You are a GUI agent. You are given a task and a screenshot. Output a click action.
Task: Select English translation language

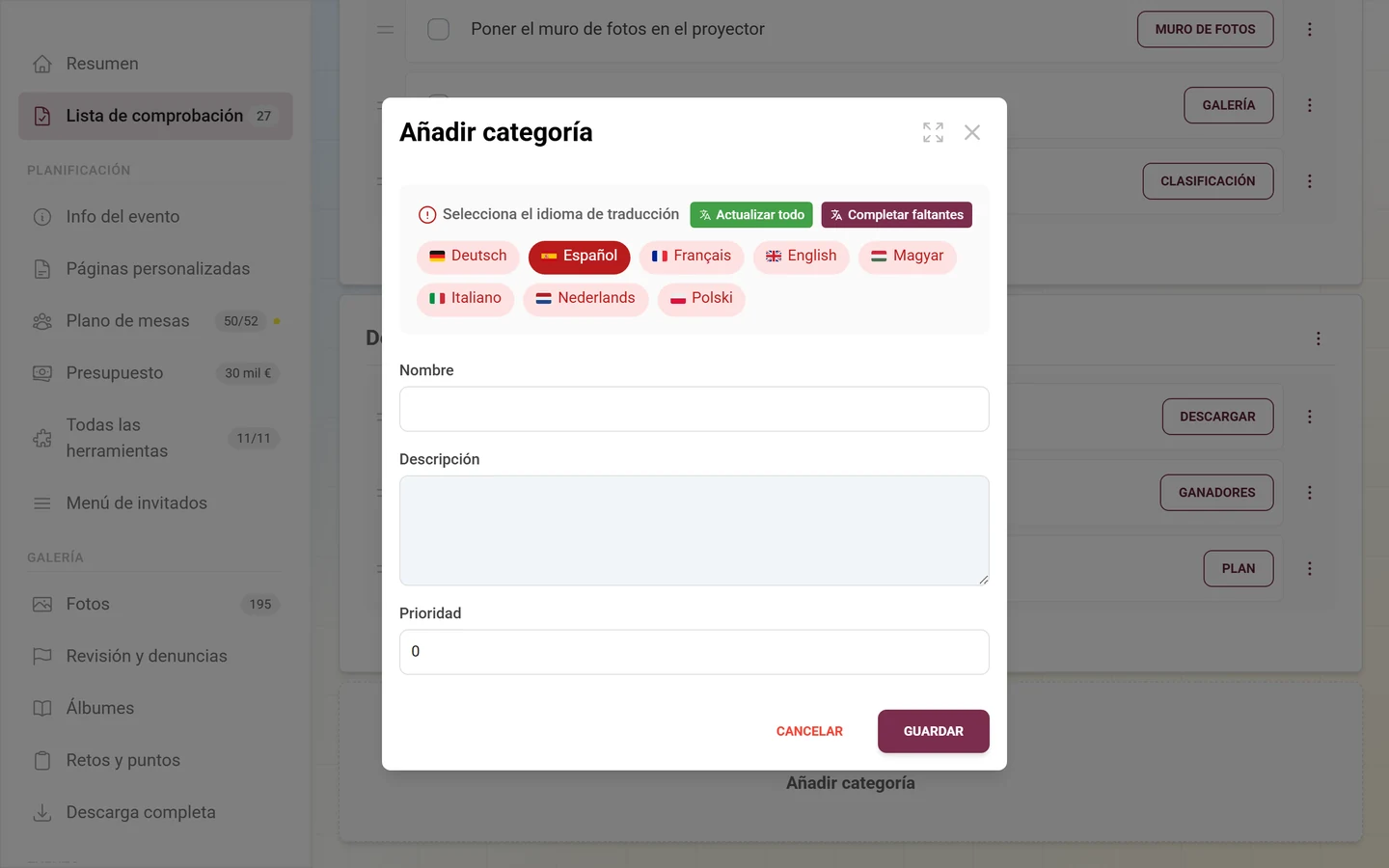[x=801, y=257]
